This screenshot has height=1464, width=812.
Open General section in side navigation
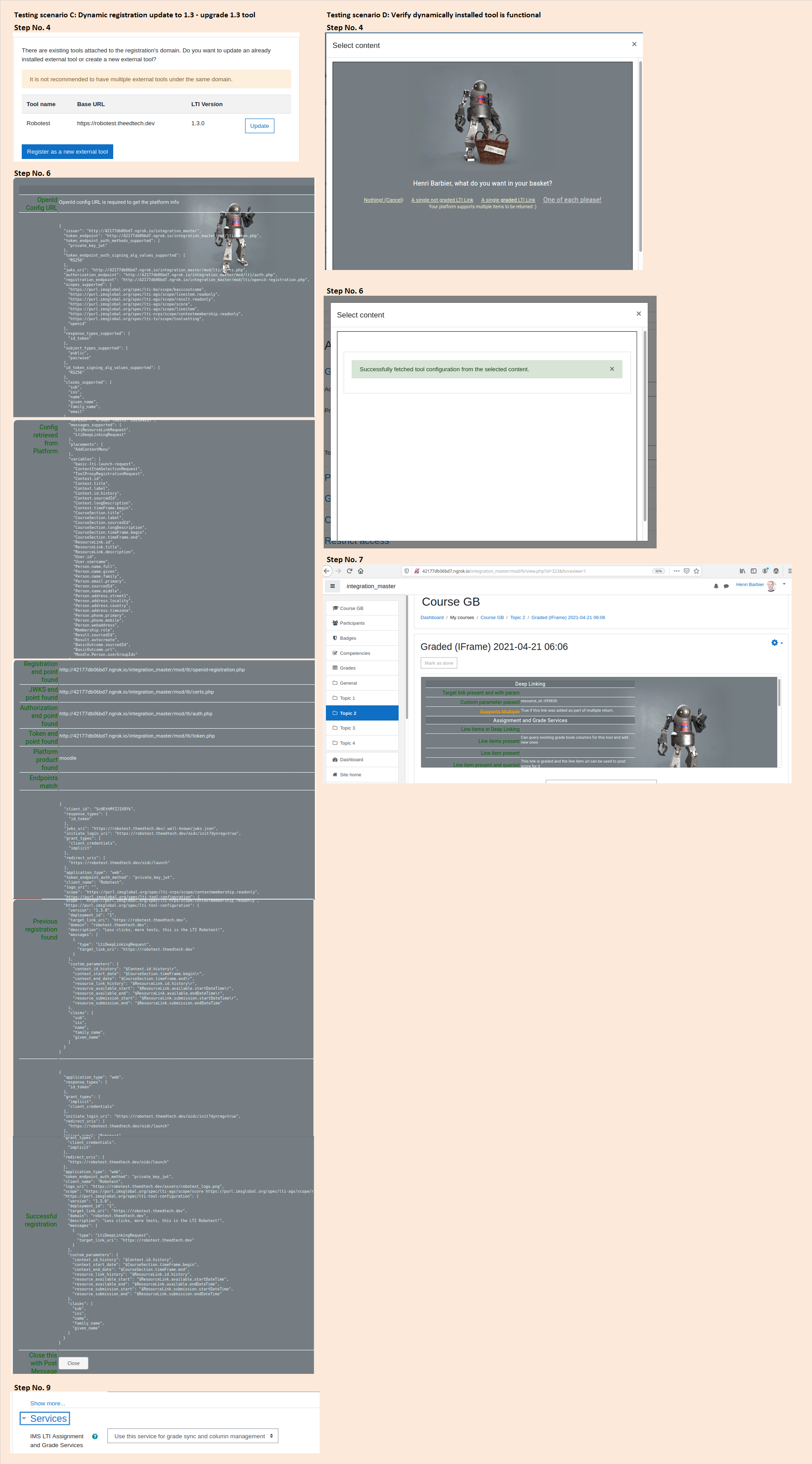point(363,683)
